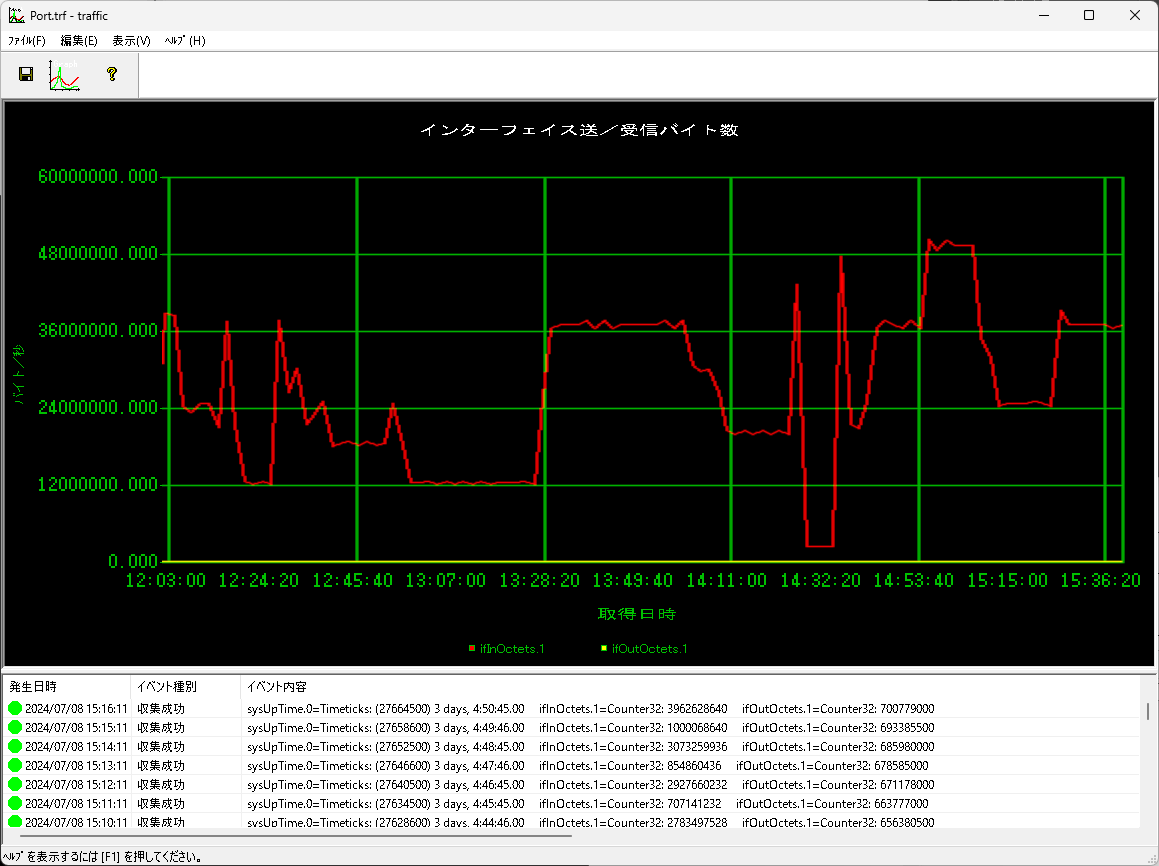Open the ファイル(F) menu

click(27, 41)
